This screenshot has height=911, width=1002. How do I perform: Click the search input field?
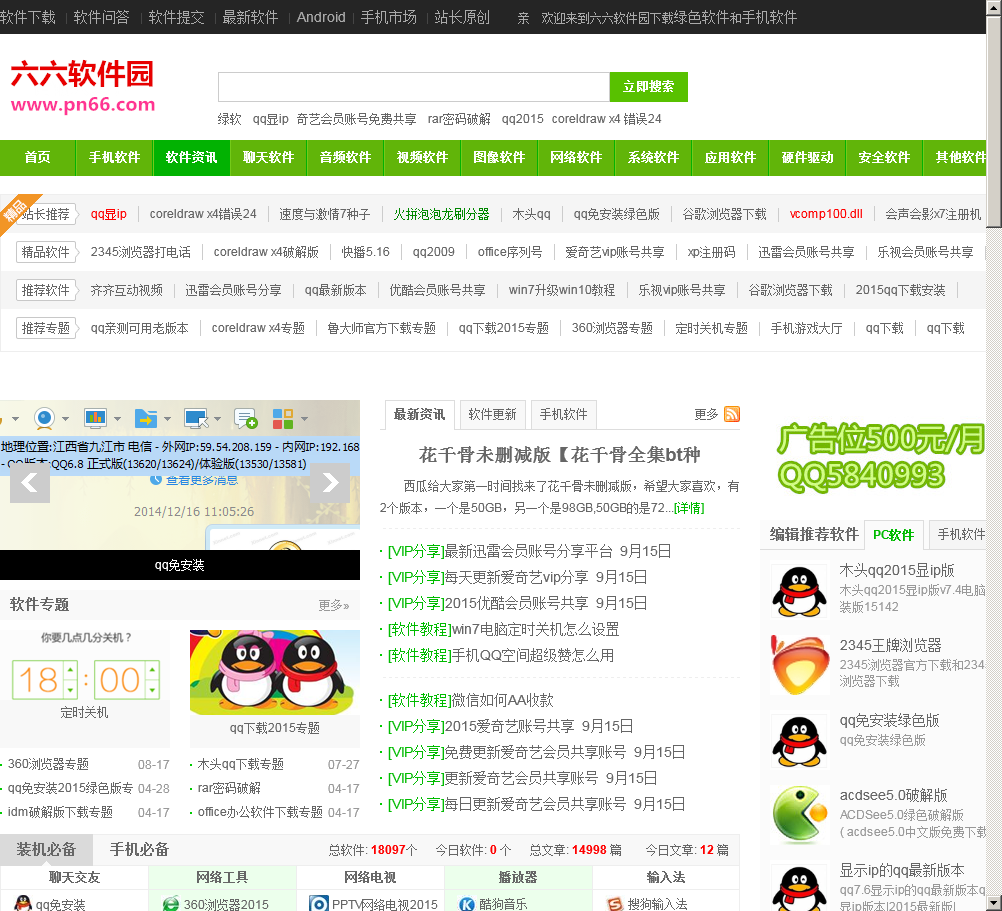[413, 87]
